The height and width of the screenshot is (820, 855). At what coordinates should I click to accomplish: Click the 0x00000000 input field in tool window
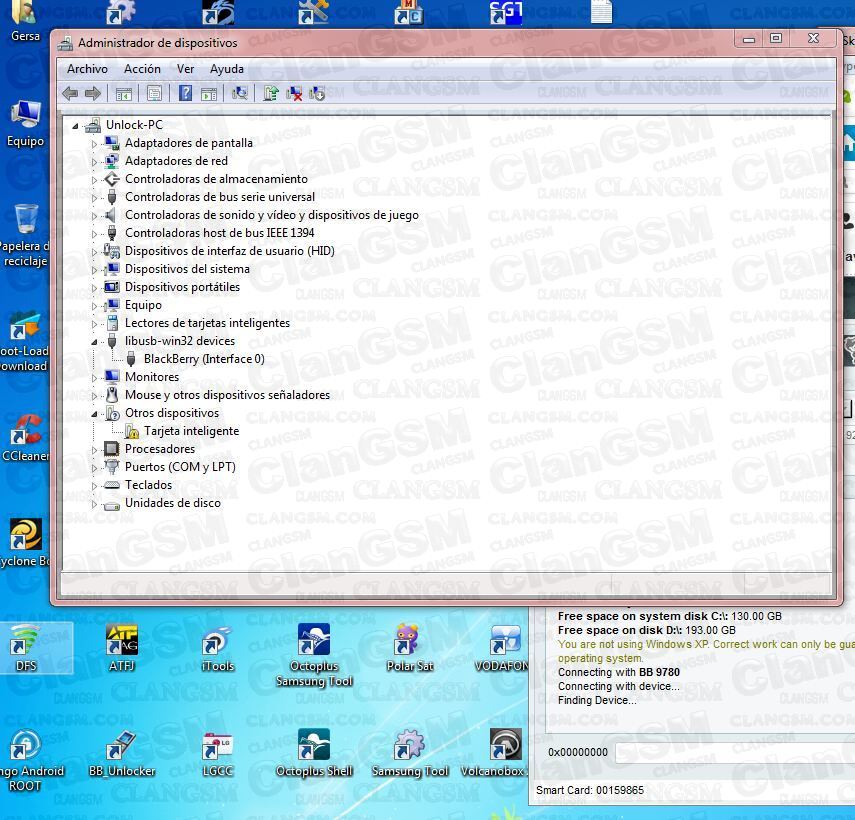[734, 752]
